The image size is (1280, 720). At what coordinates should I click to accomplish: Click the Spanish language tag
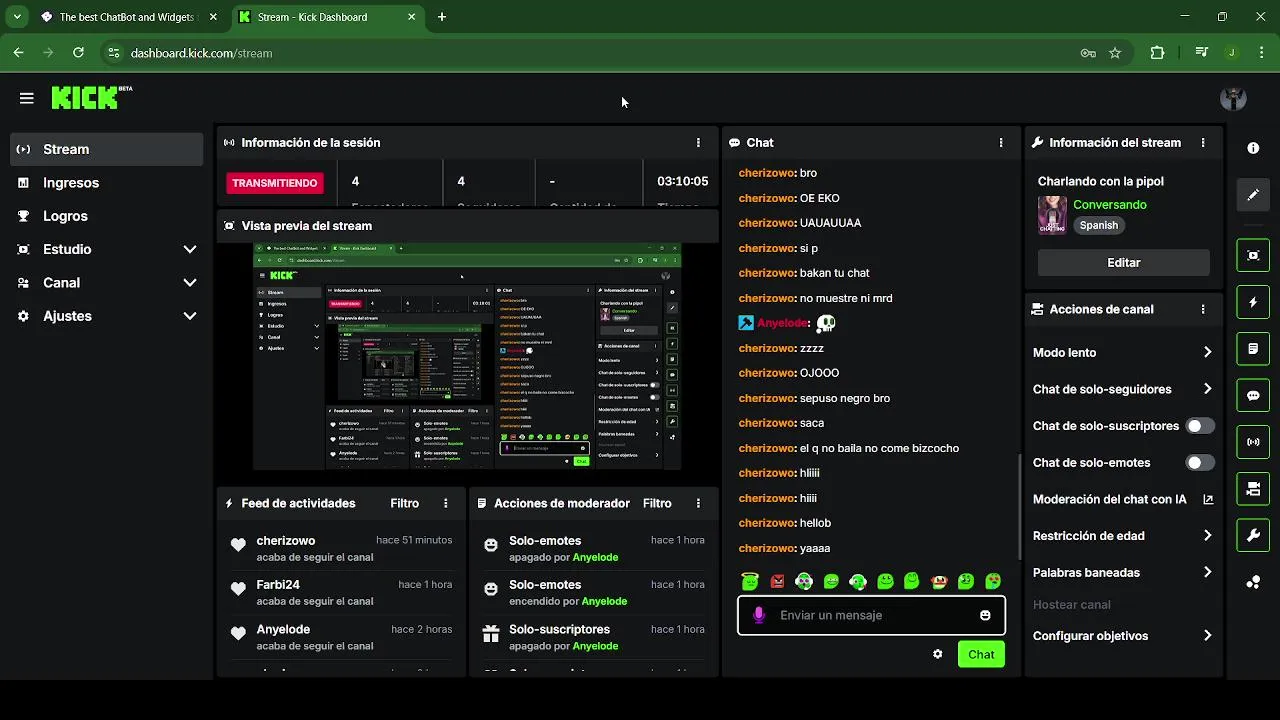[x=1098, y=226]
